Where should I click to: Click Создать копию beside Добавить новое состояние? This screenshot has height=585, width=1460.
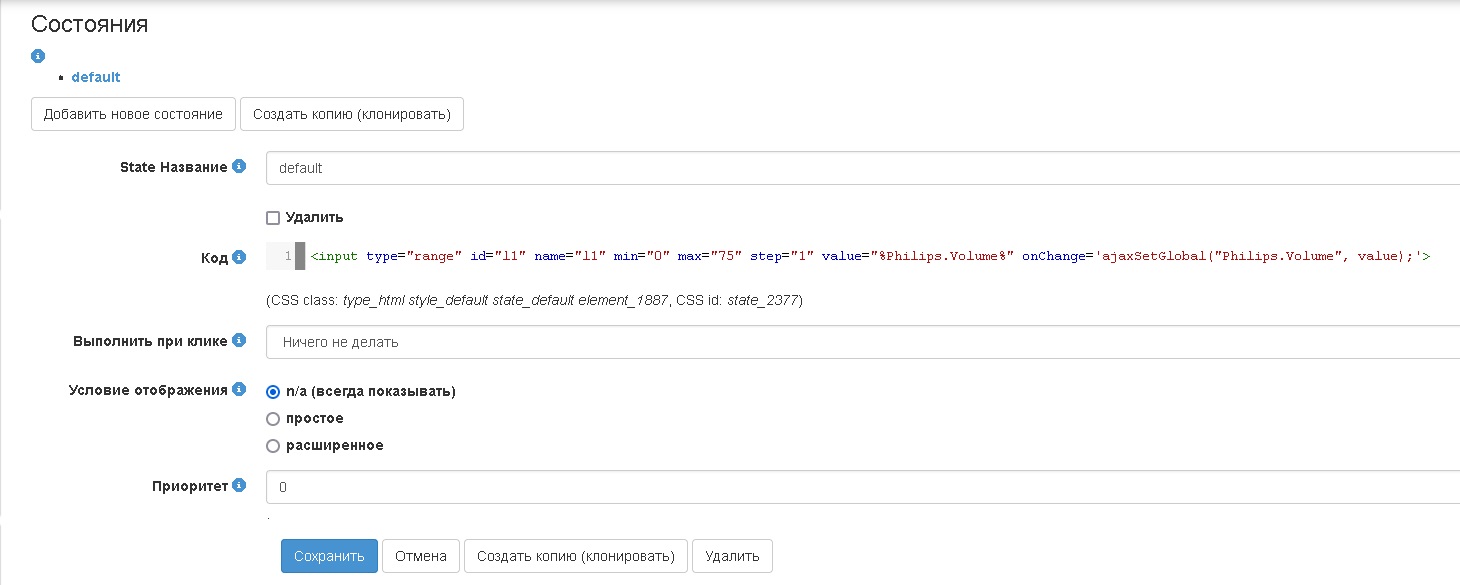352,114
